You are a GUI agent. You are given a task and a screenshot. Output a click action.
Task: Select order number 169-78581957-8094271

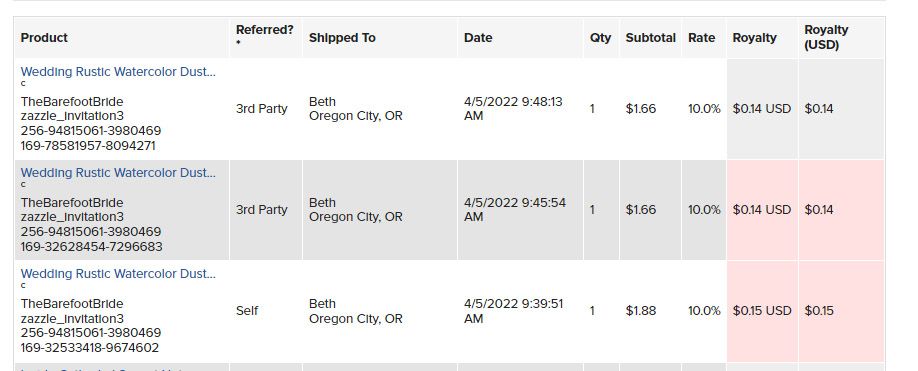88,146
